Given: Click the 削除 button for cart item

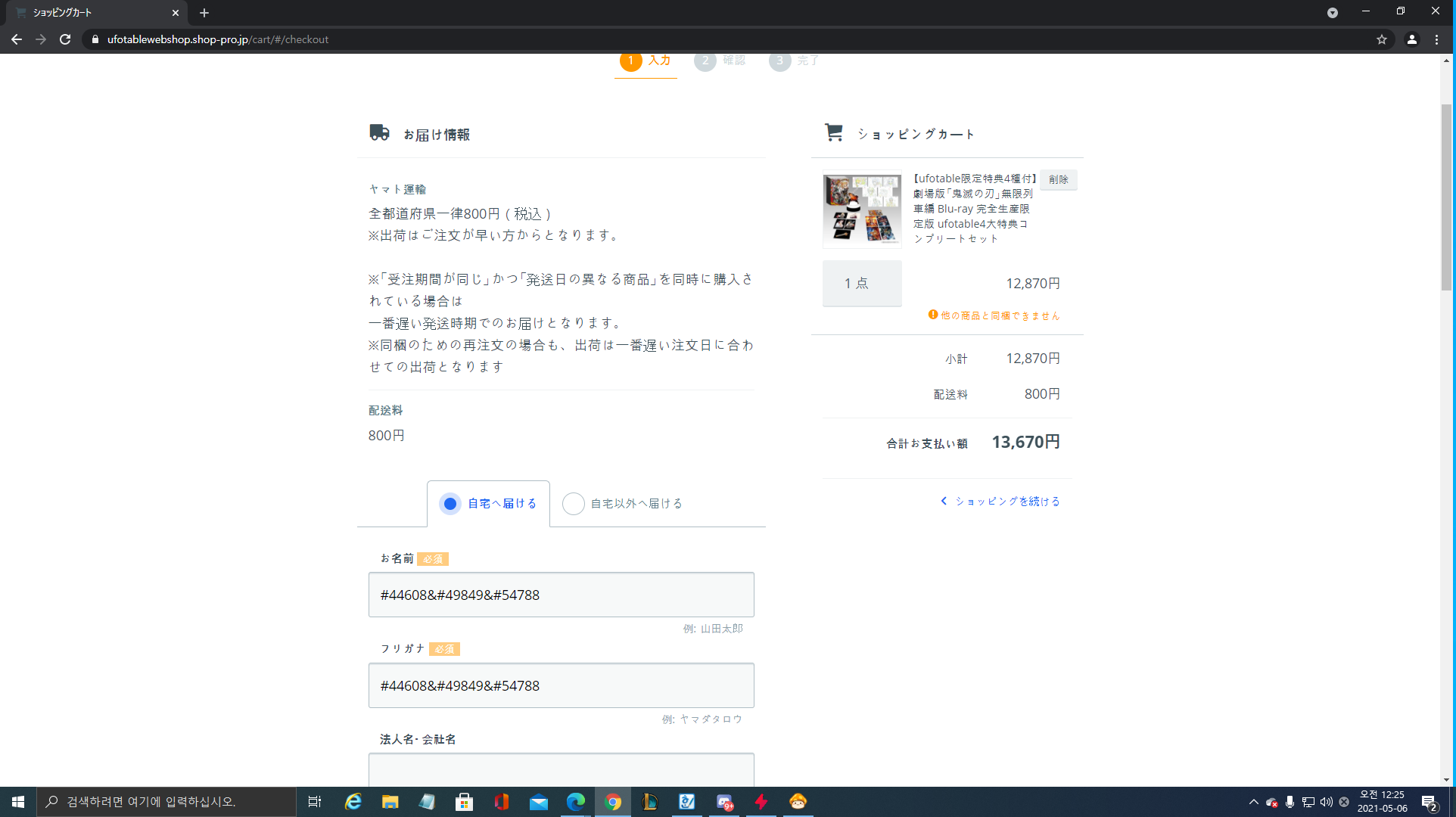Looking at the screenshot, I should point(1058,179).
